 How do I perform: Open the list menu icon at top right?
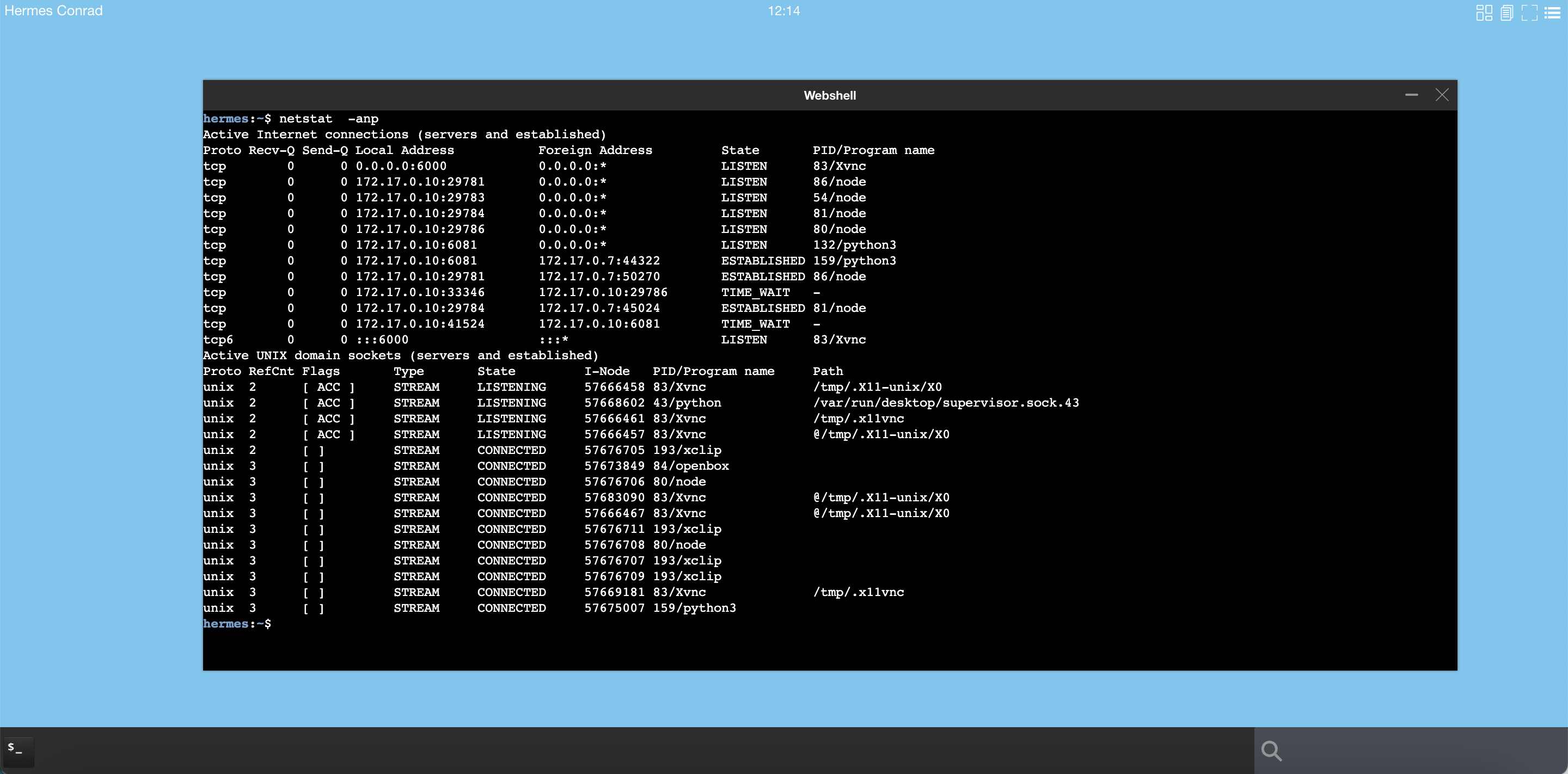(x=1552, y=13)
